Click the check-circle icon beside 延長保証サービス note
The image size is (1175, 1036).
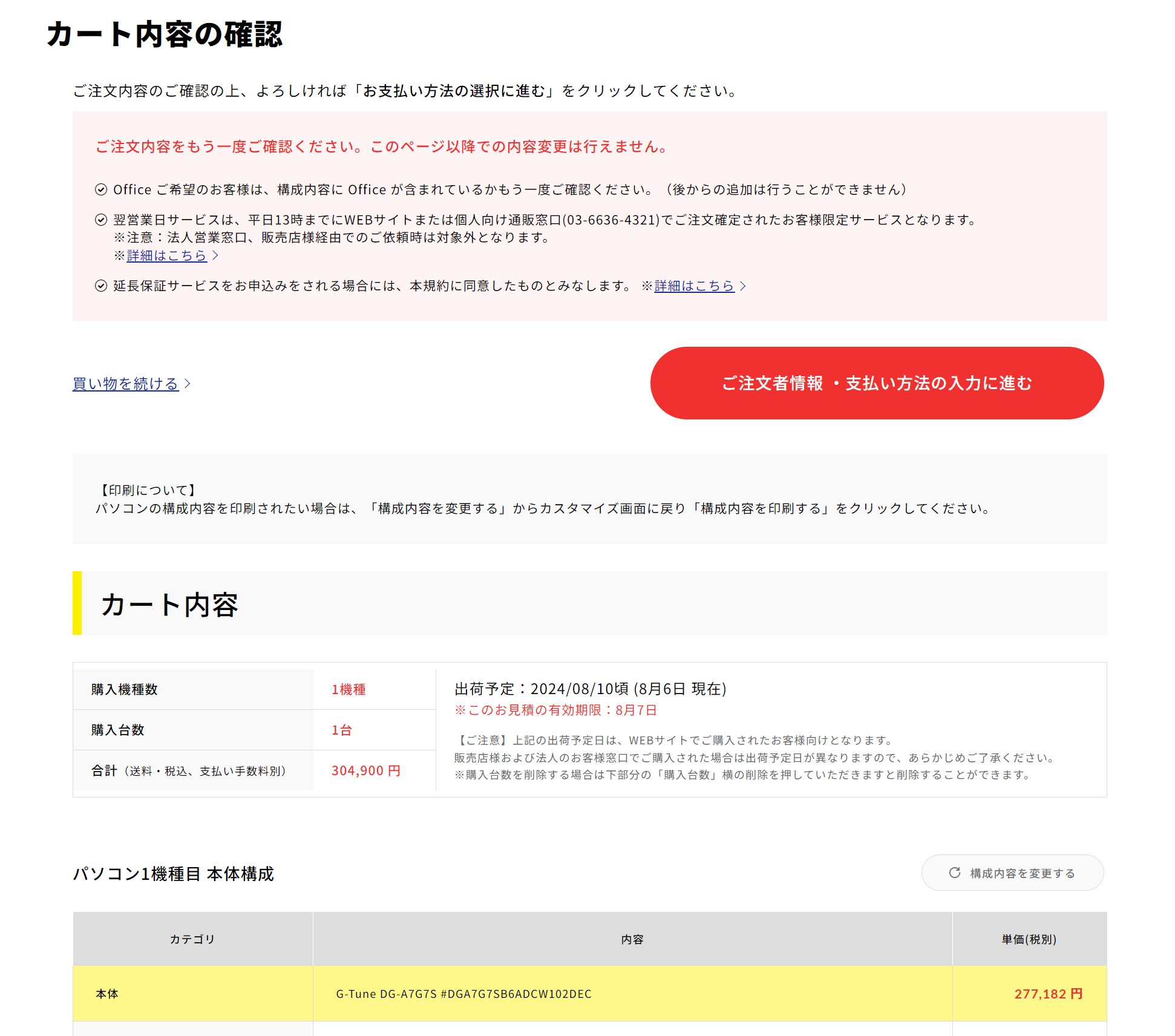click(x=101, y=286)
